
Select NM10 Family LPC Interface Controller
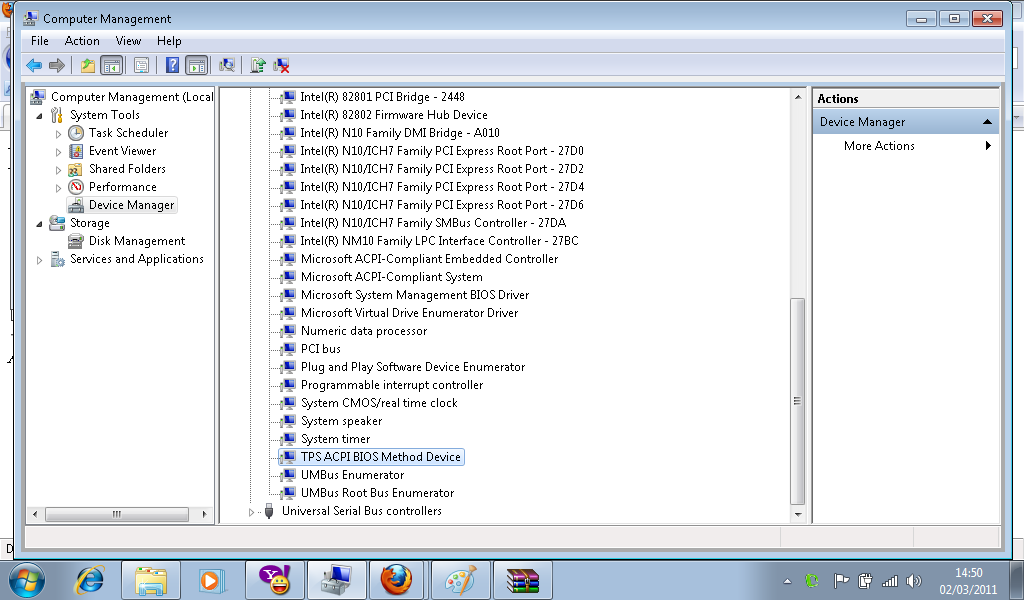click(x=439, y=241)
